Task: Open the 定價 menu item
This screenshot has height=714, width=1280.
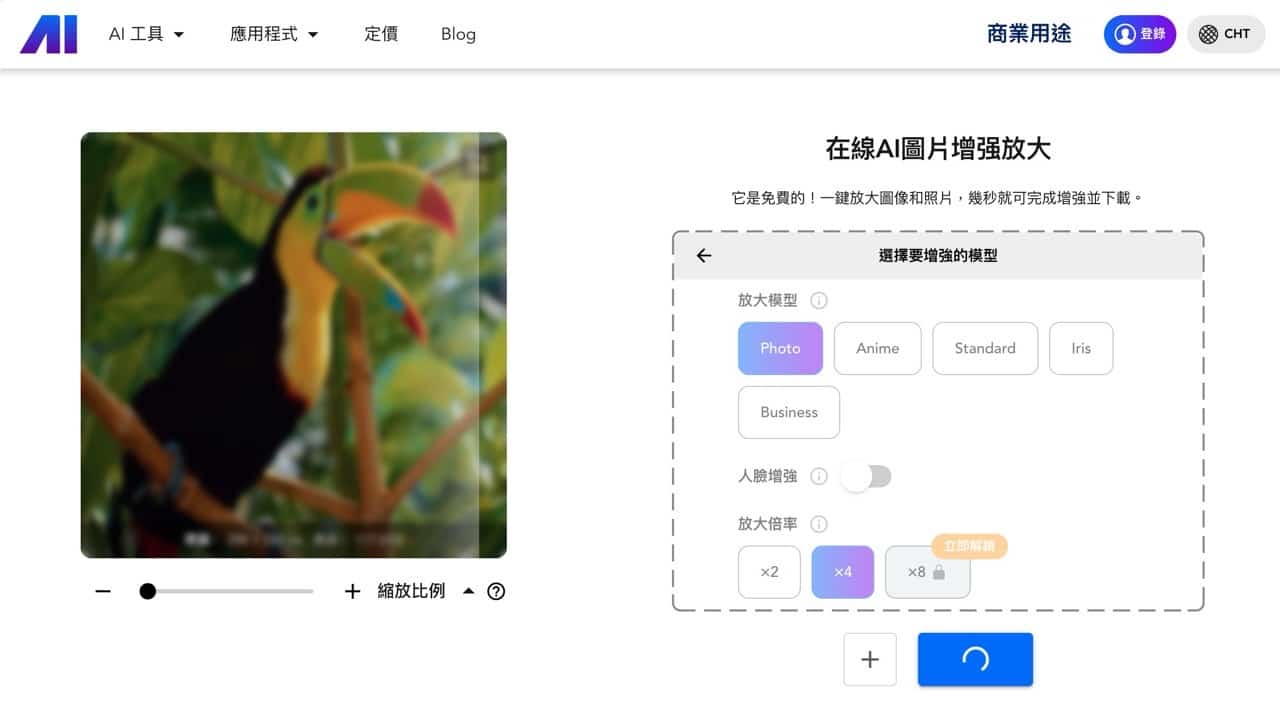Action: [x=381, y=33]
